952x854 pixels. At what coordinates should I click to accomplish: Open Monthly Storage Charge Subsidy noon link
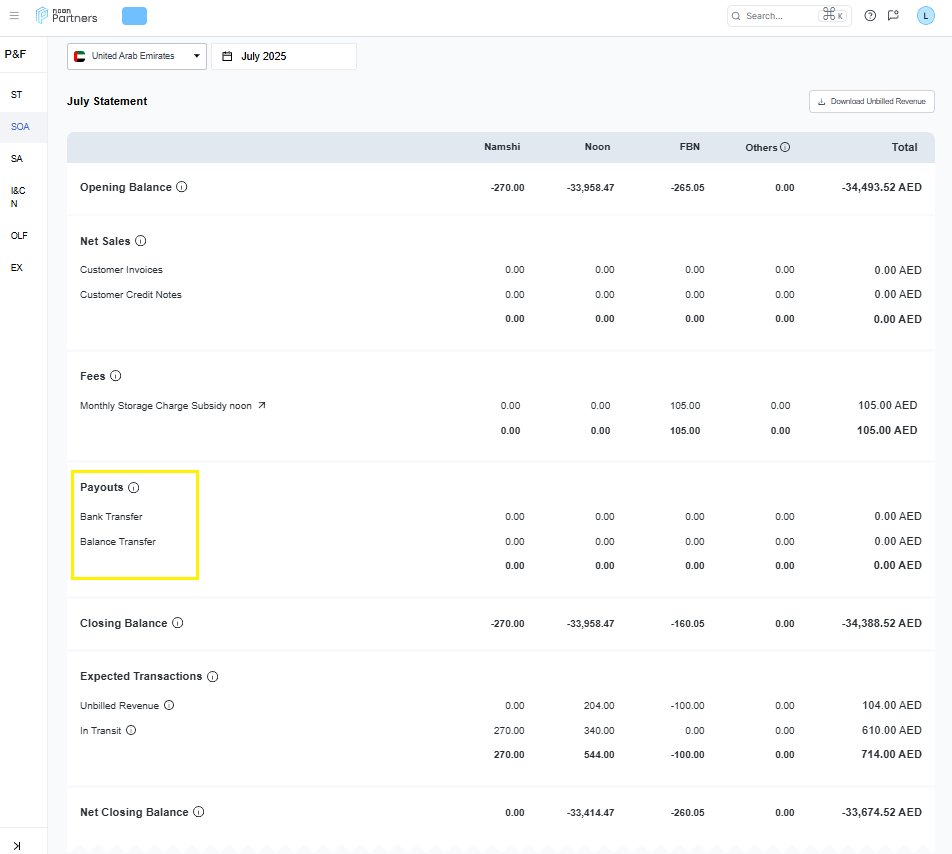tap(166, 405)
